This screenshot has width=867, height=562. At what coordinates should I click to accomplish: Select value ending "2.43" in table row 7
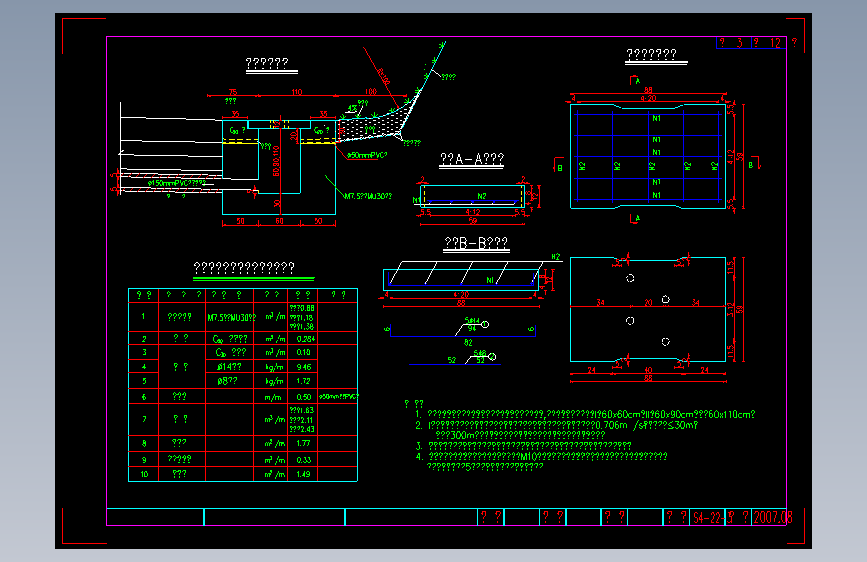pos(302,429)
